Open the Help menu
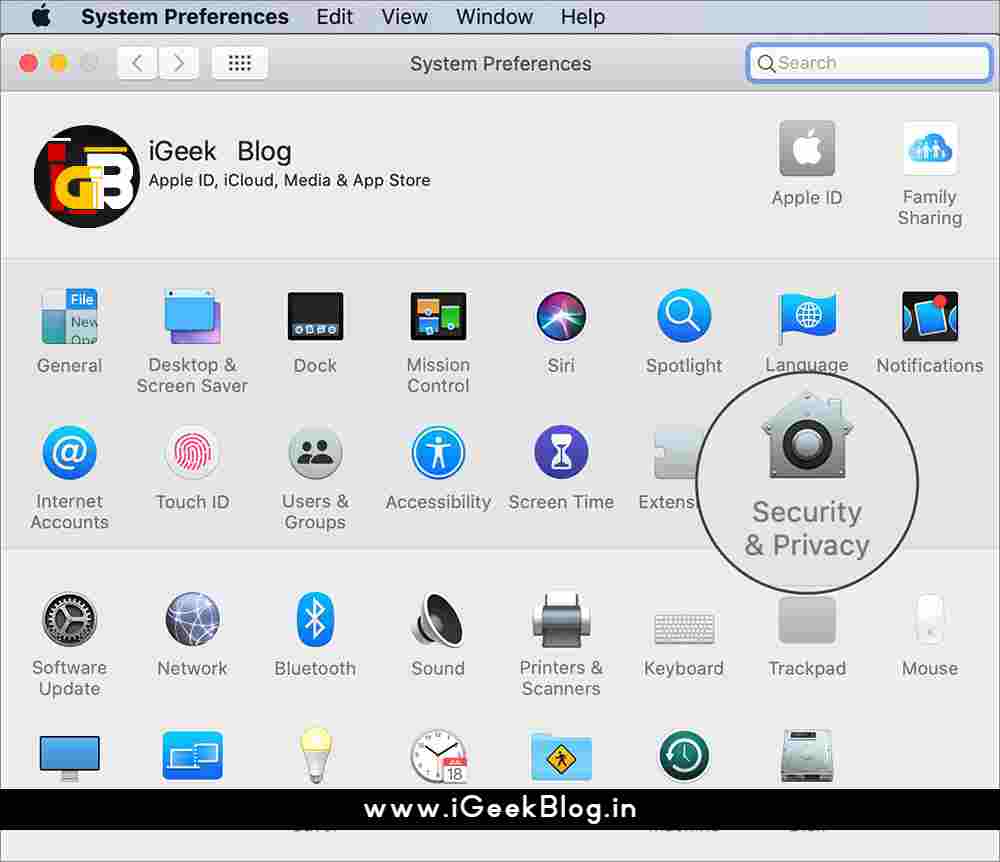 click(x=583, y=17)
